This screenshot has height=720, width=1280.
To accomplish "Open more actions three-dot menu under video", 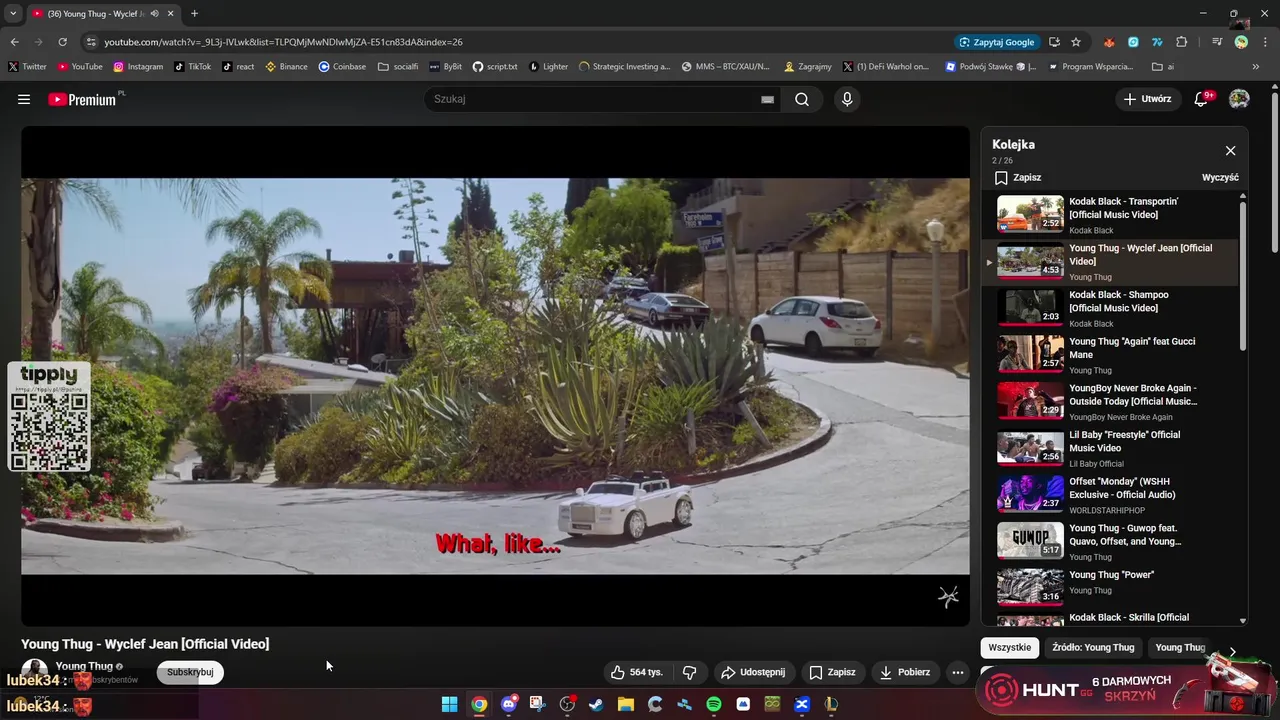I will tap(957, 672).
